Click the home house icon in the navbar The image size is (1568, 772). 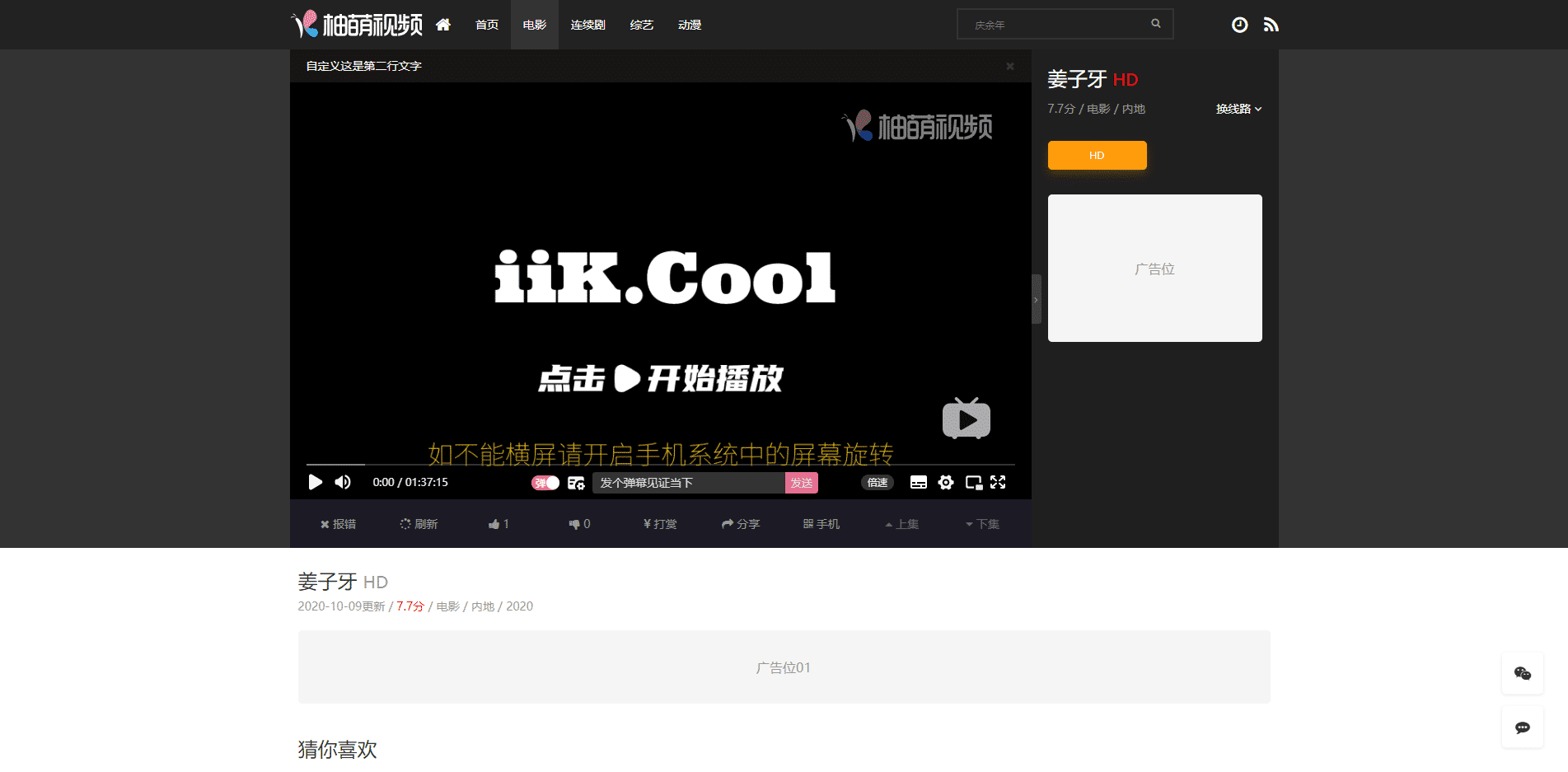pos(443,25)
